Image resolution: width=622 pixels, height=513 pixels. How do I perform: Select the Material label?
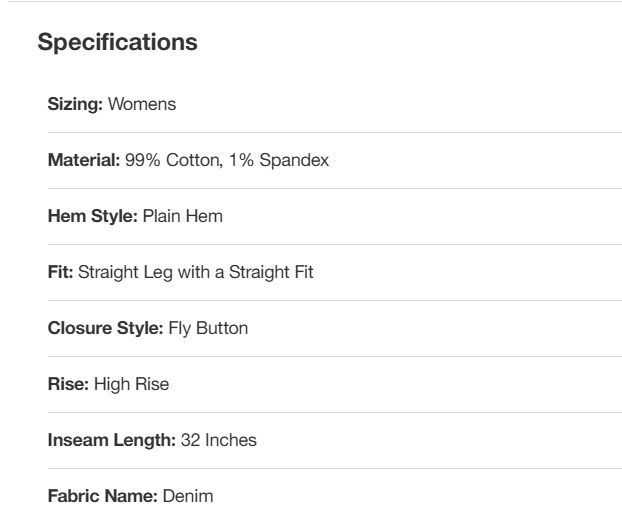coord(84,160)
